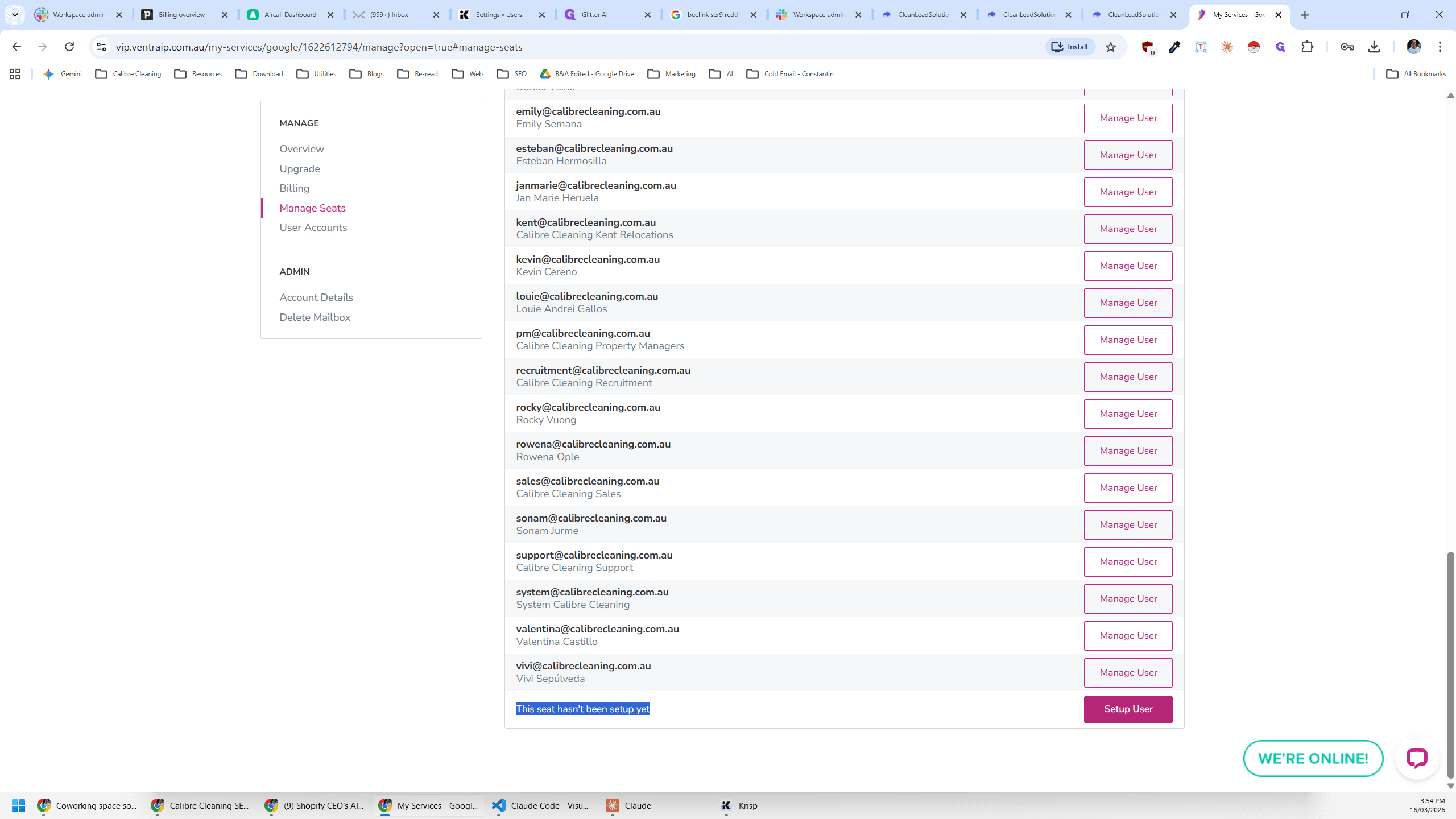Open the apps grid icon in bookmarks bar
Screen dimensions: 1456x819
click(15, 74)
